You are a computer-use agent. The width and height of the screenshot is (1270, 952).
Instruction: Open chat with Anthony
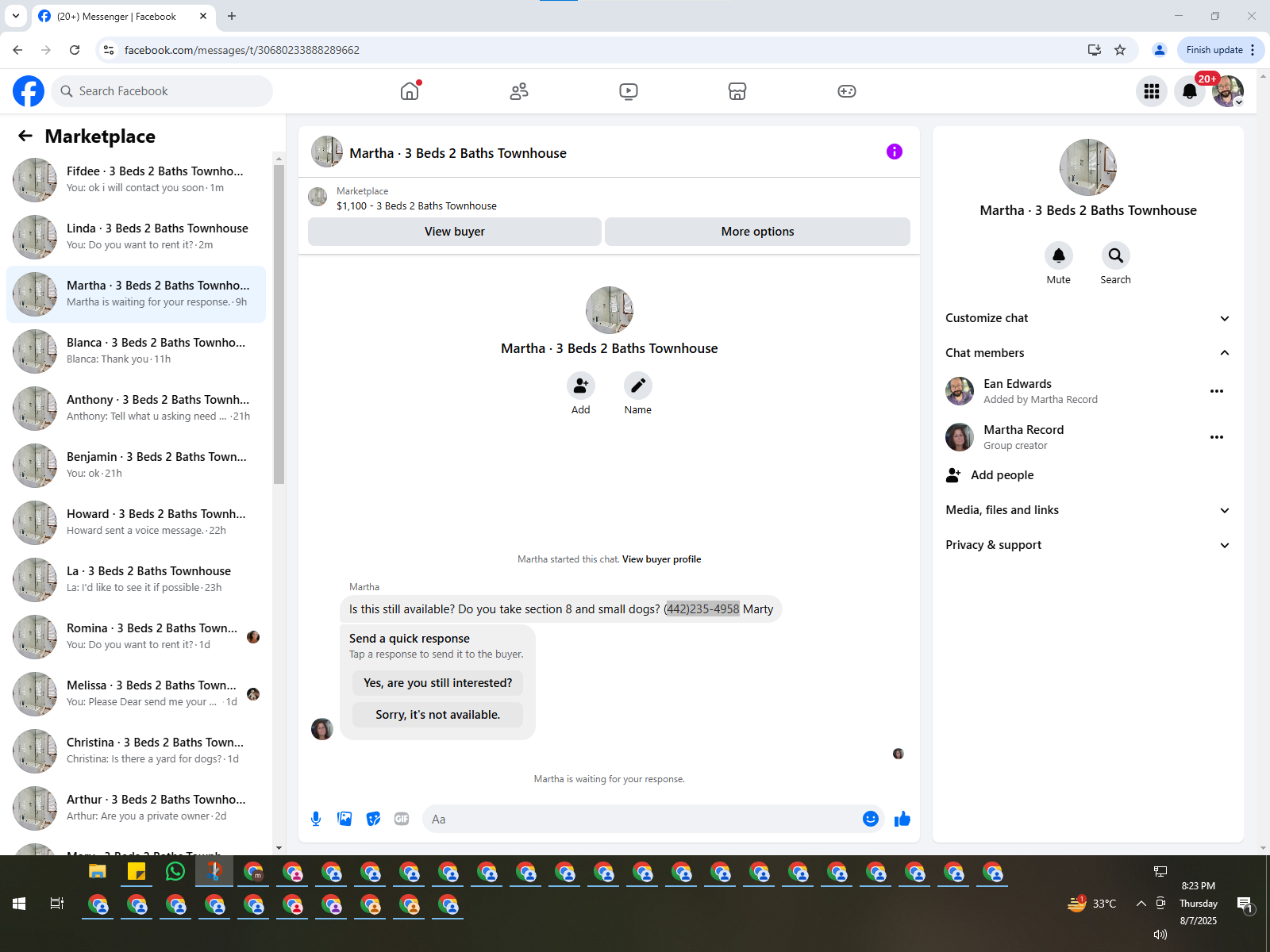pos(137,409)
